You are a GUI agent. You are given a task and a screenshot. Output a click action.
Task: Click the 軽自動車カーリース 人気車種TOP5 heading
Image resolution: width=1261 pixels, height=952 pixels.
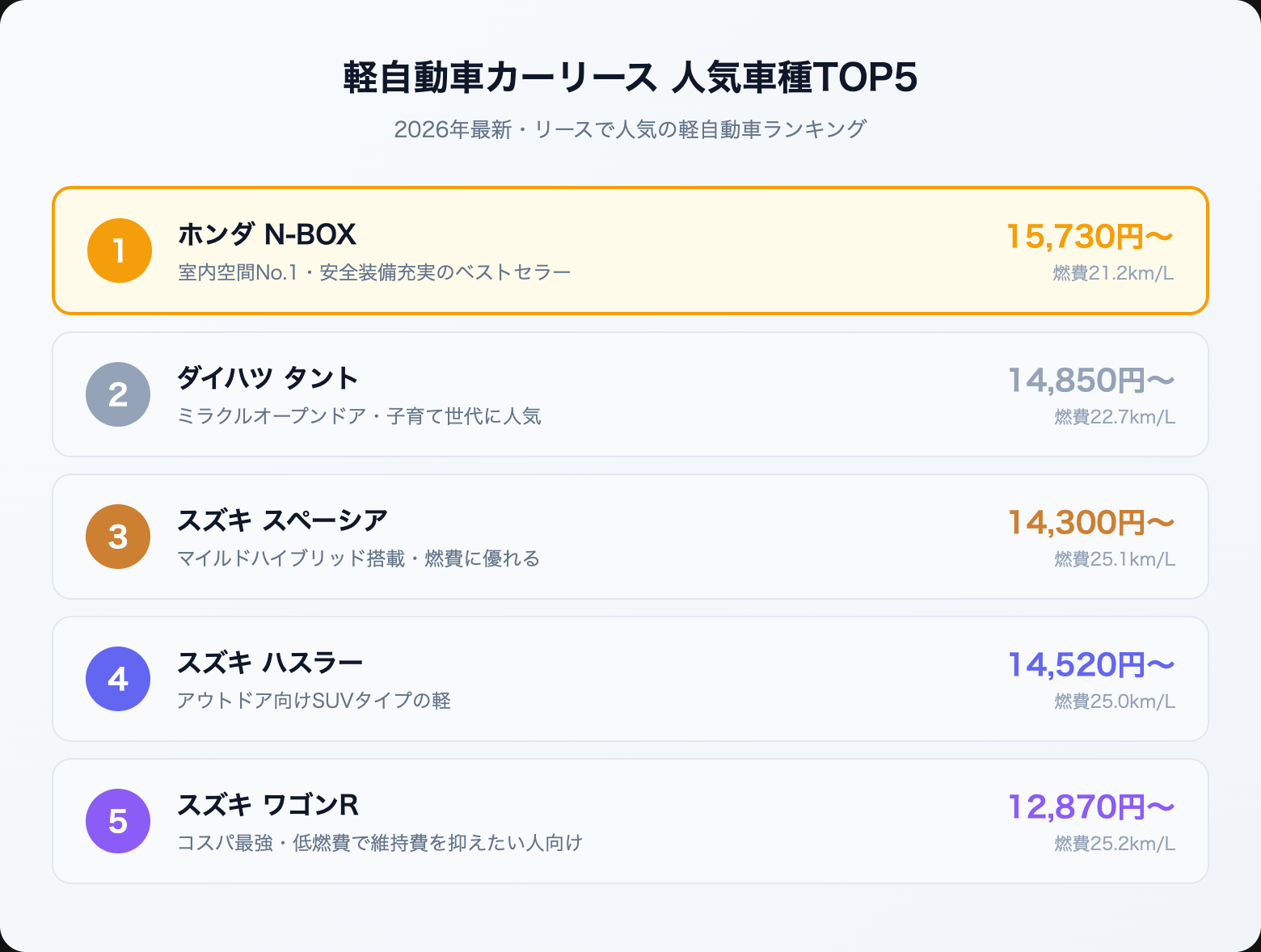click(630, 78)
